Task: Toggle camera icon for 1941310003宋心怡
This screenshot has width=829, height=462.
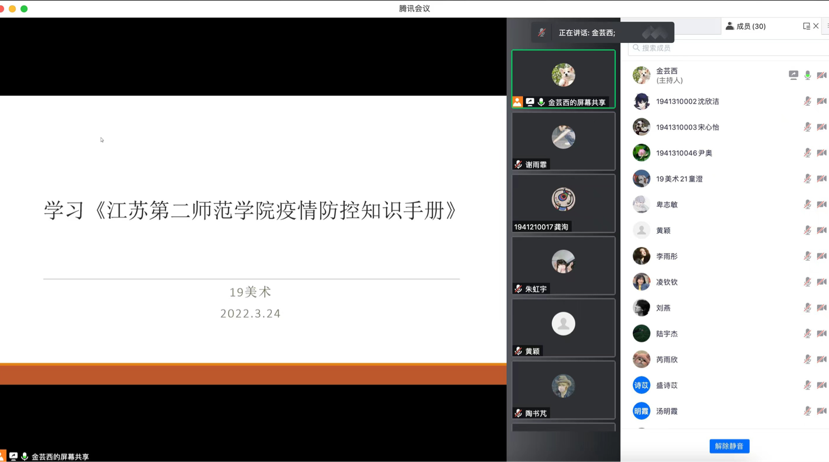Action: 821,127
